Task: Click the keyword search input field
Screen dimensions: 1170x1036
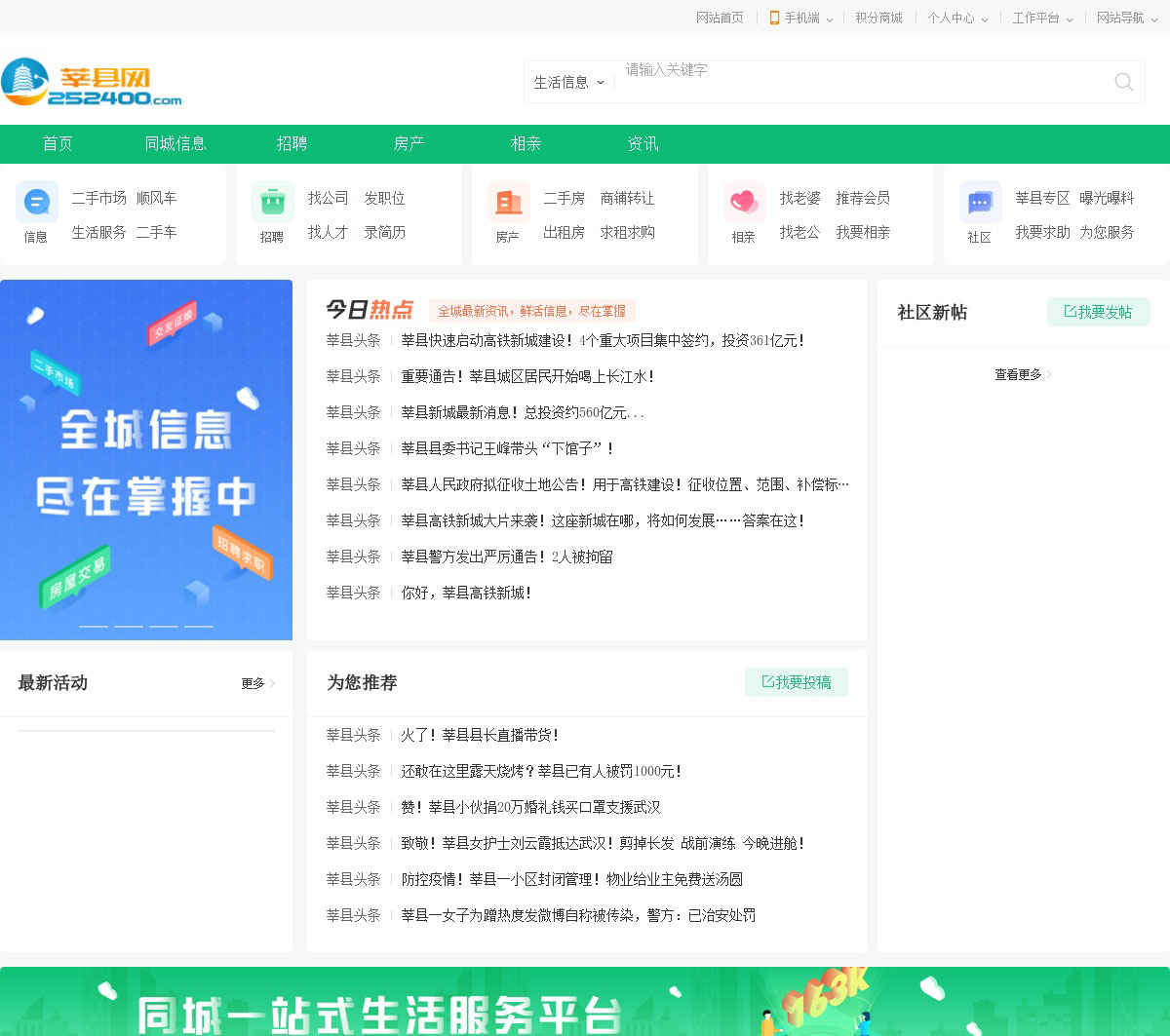Action: [x=858, y=82]
